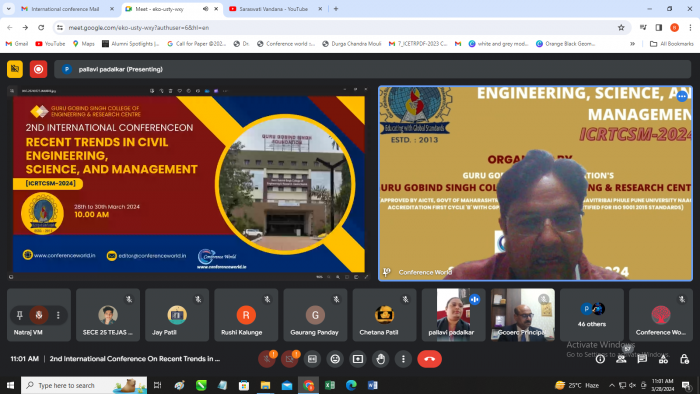Viewport: 700px width, 394px height.
Task: Open the chat with everyone panel
Action: [x=642, y=359]
